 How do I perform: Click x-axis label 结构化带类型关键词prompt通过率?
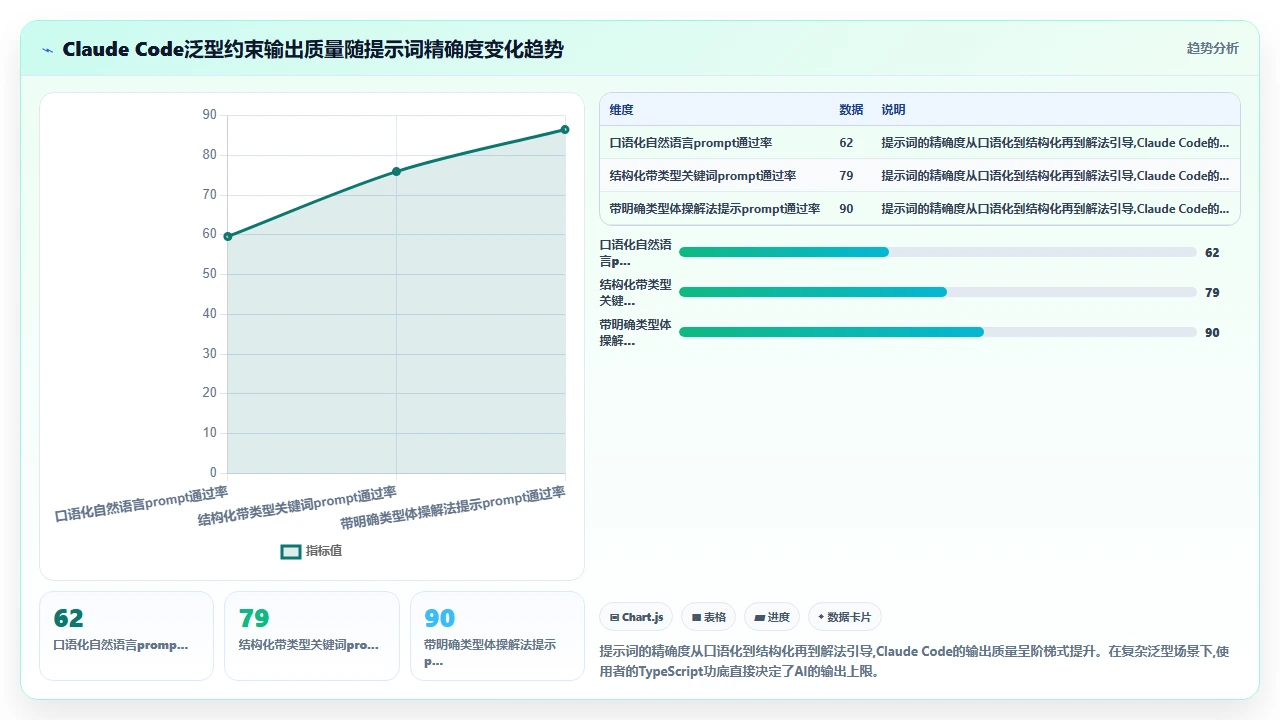point(297,506)
